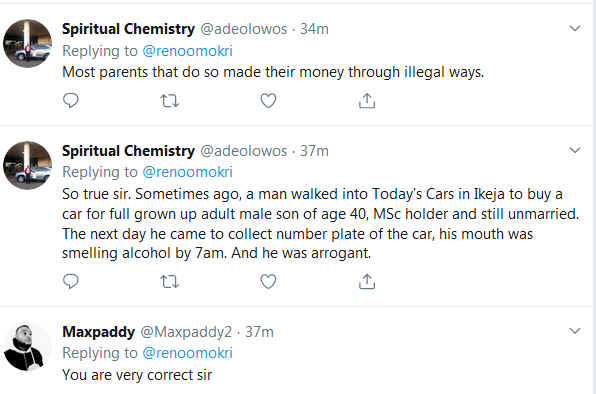596x394 pixels.
Task: Reply to the 34m Spiritual Chemistry tweet
Action: 71,101
